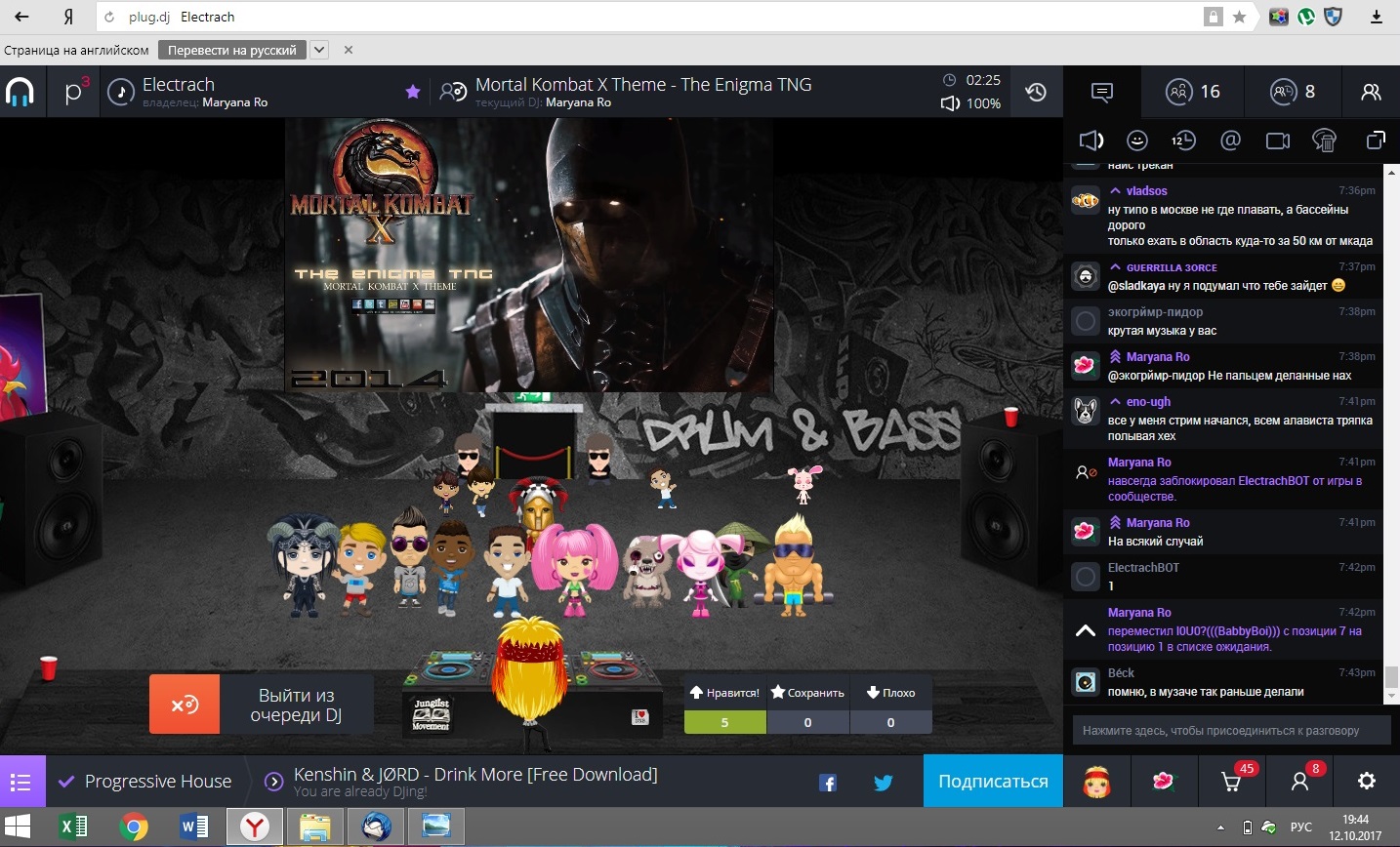Screen dimensions: 1400x847
Task: Clear chat with the trash bubble icon
Action: coord(1325,141)
